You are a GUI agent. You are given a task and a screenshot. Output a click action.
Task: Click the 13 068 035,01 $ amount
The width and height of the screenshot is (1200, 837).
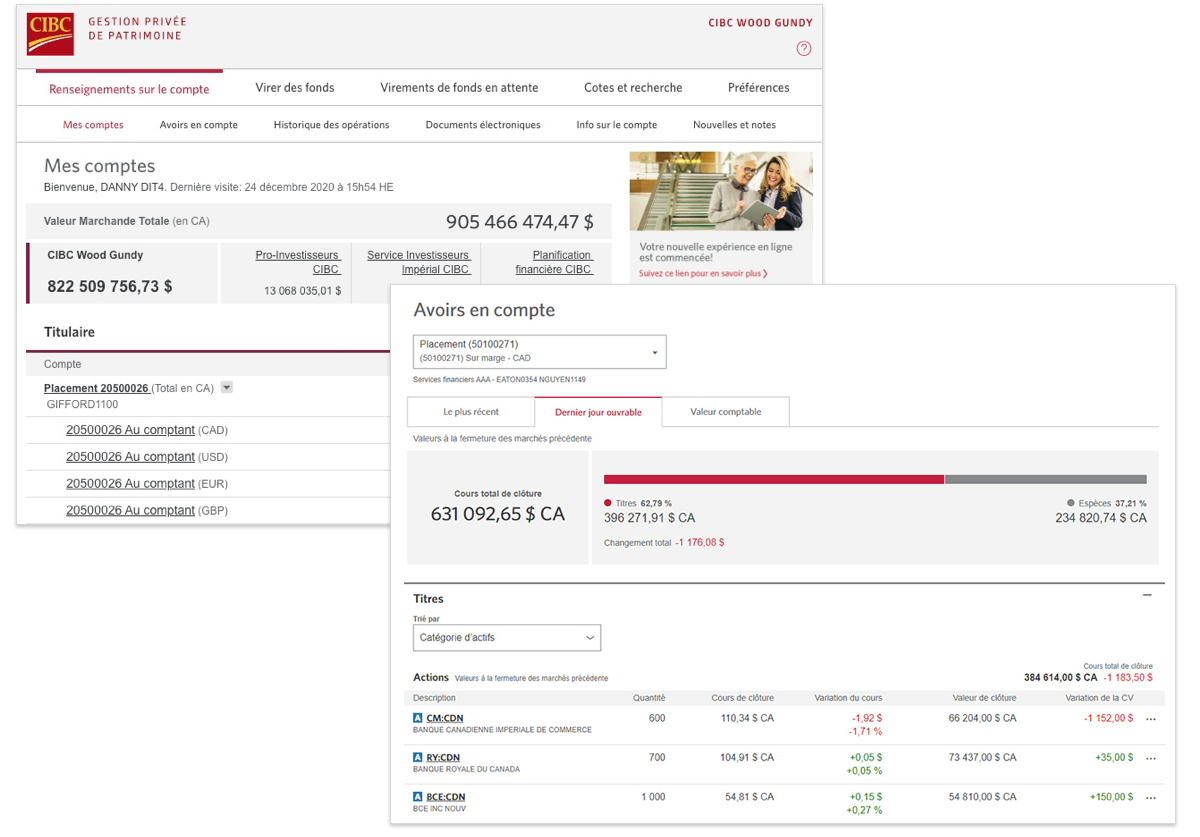[x=303, y=291]
